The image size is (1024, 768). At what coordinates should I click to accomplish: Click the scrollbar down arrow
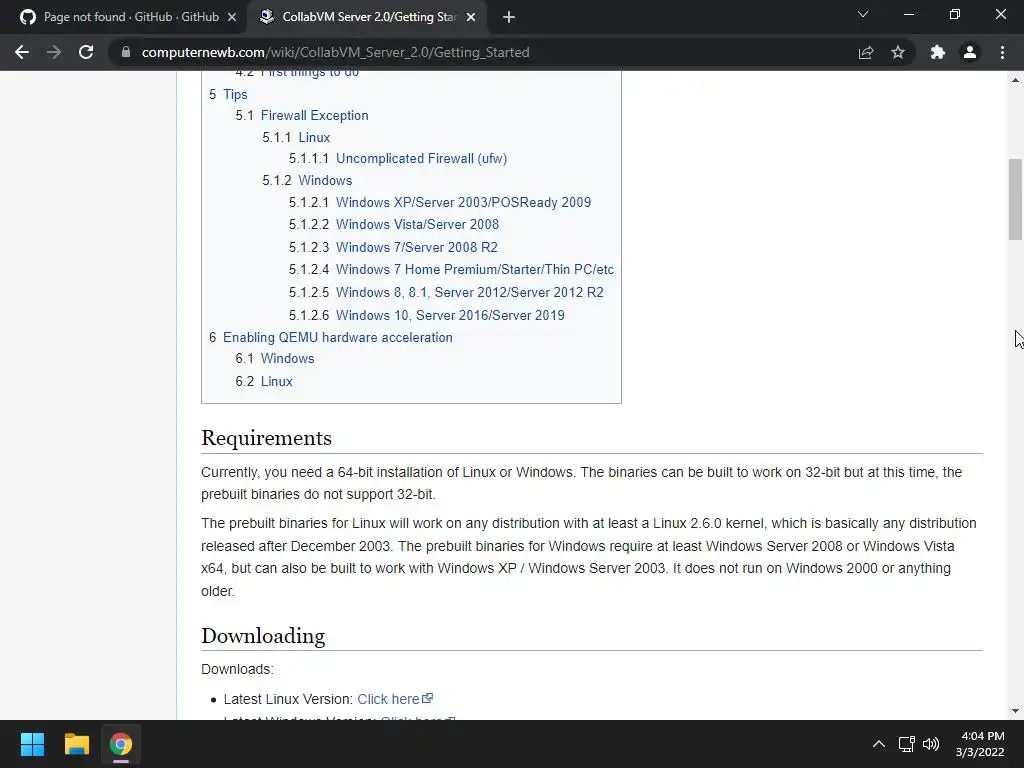pos(1016,711)
